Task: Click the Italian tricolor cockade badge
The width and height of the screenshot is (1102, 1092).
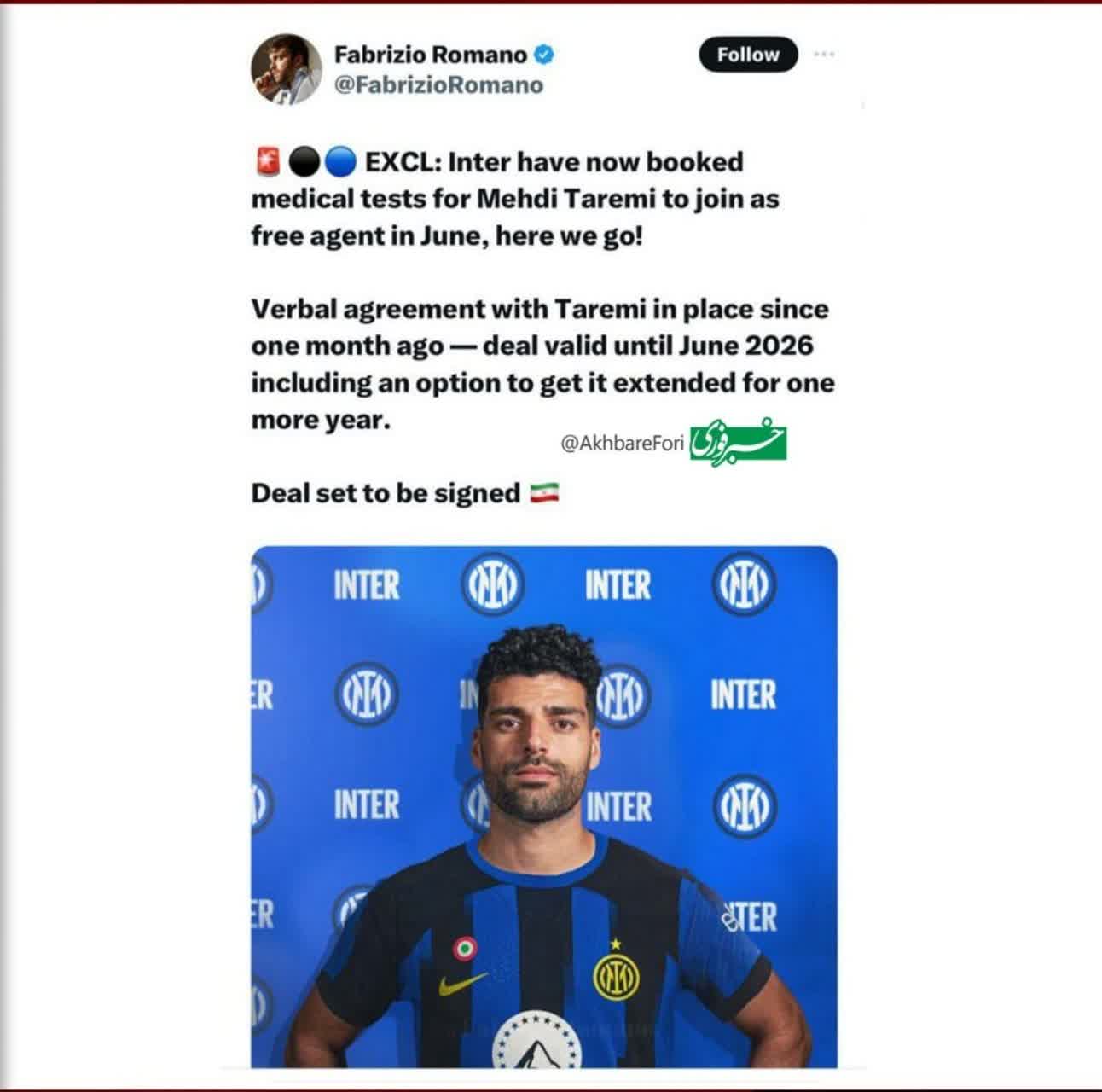Action: [465, 949]
